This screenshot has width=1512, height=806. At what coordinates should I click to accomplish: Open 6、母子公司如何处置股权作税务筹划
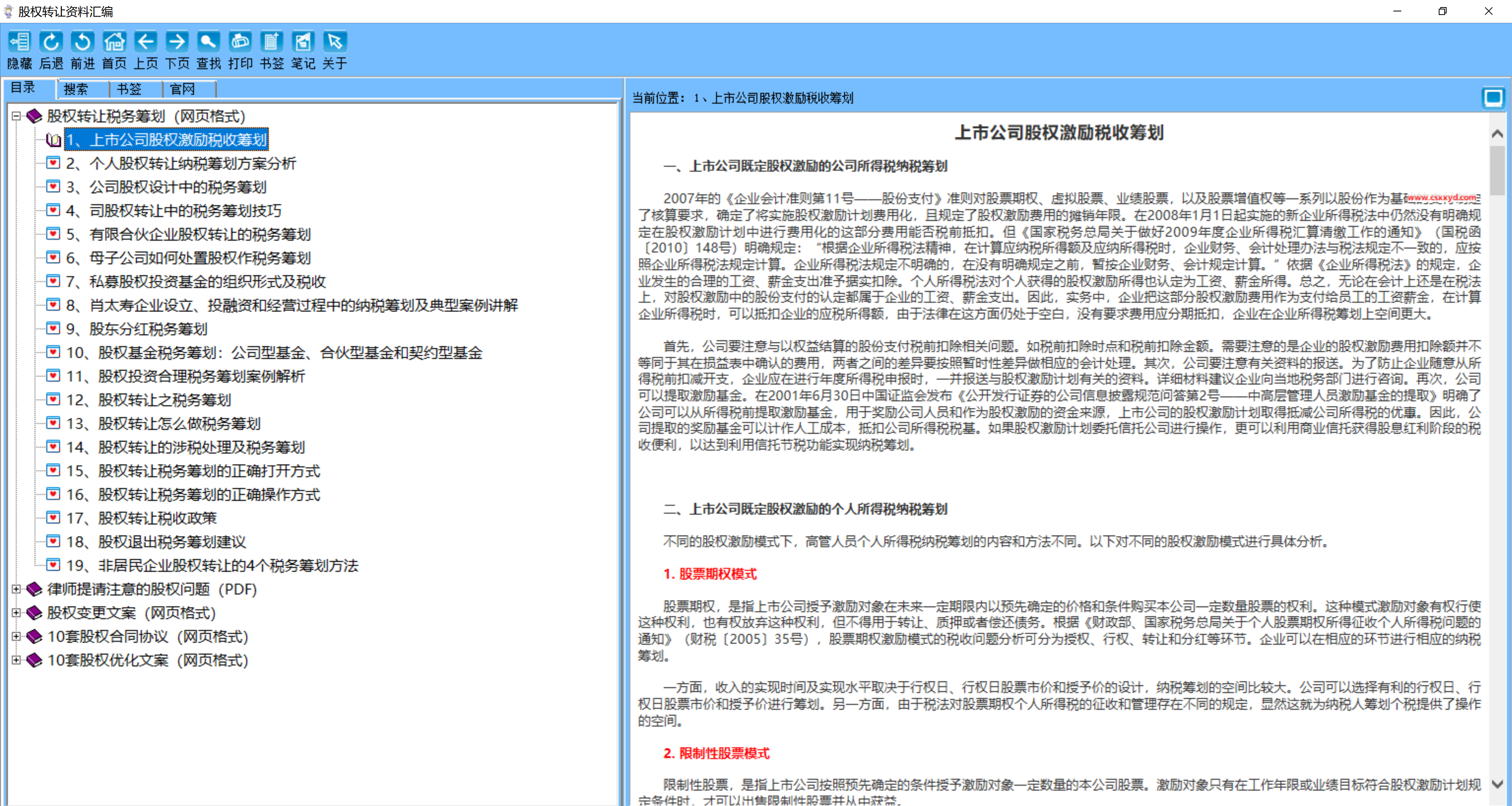click(188, 258)
